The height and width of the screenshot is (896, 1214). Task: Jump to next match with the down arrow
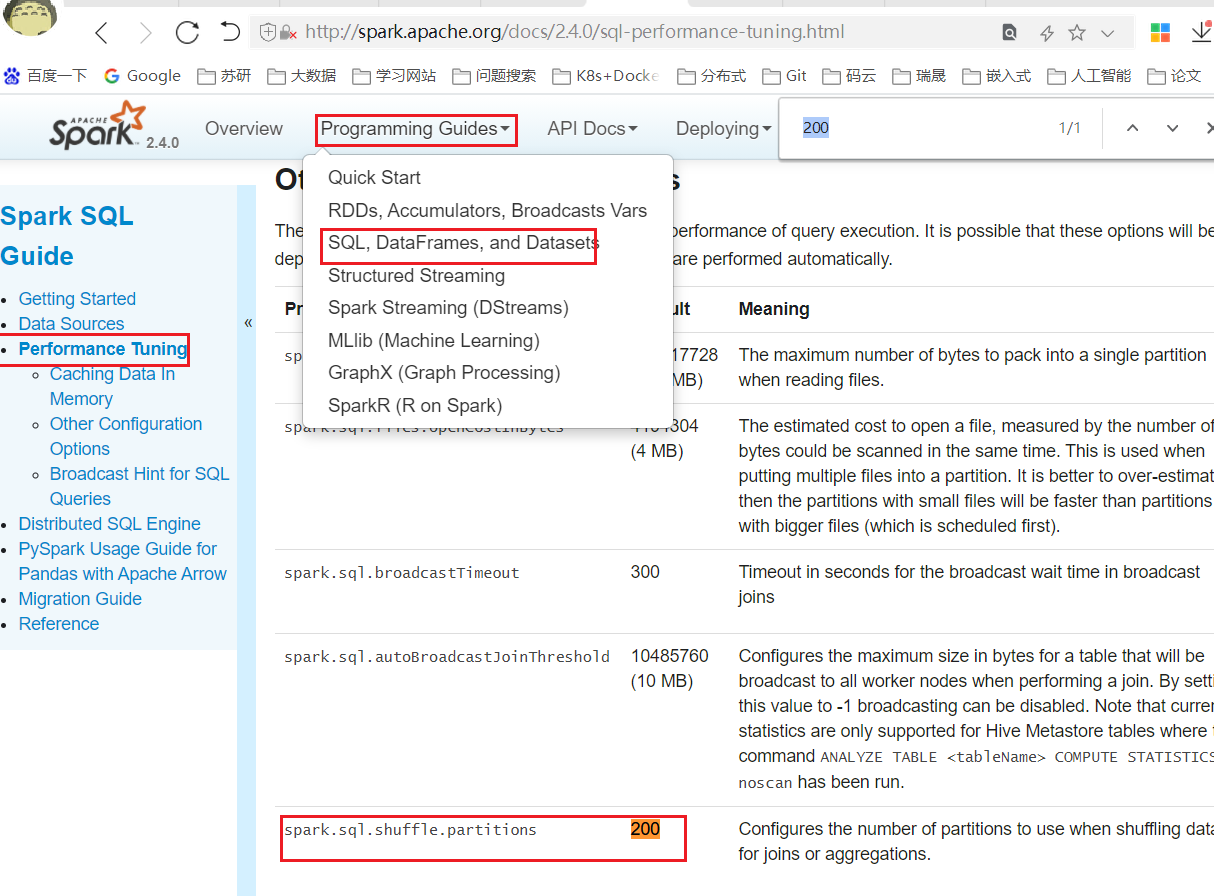click(1171, 128)
